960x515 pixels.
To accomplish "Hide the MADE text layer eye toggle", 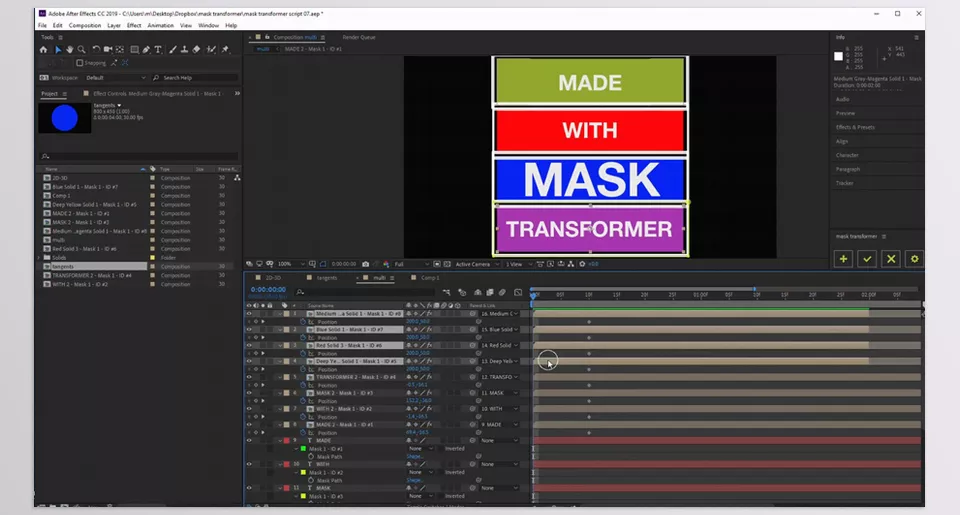I will point(249,440).
